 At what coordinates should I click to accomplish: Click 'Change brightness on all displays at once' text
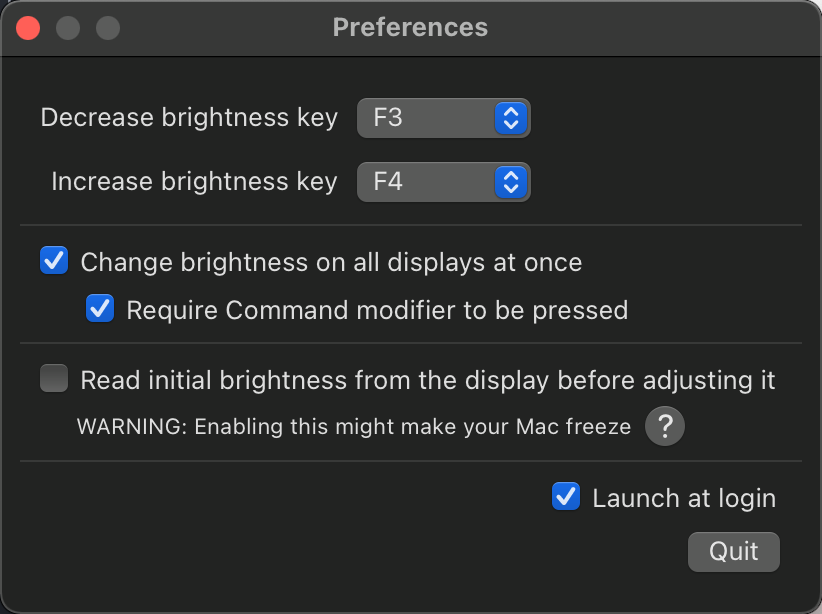[331, 262]
